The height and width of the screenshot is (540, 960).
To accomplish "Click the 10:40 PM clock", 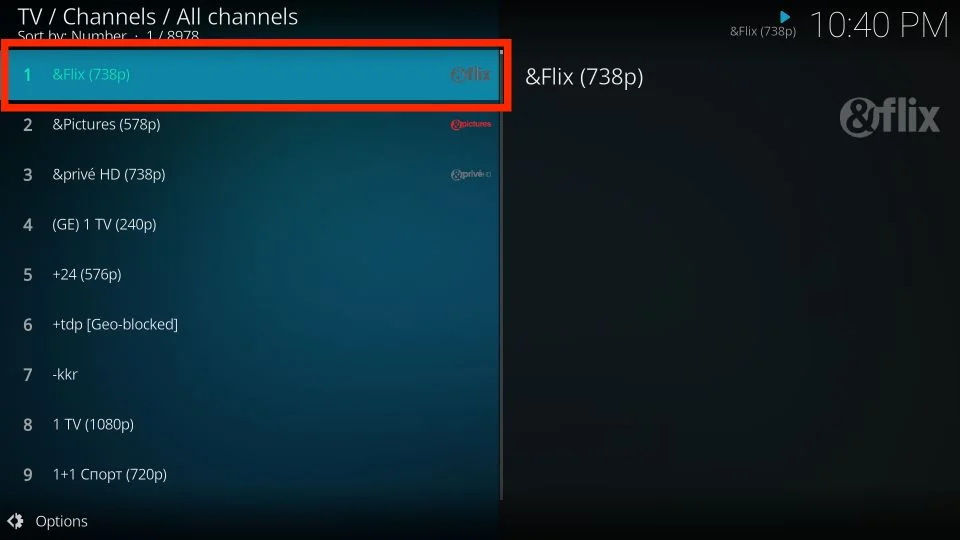I will pyautogui.click(x=879, y=26).
